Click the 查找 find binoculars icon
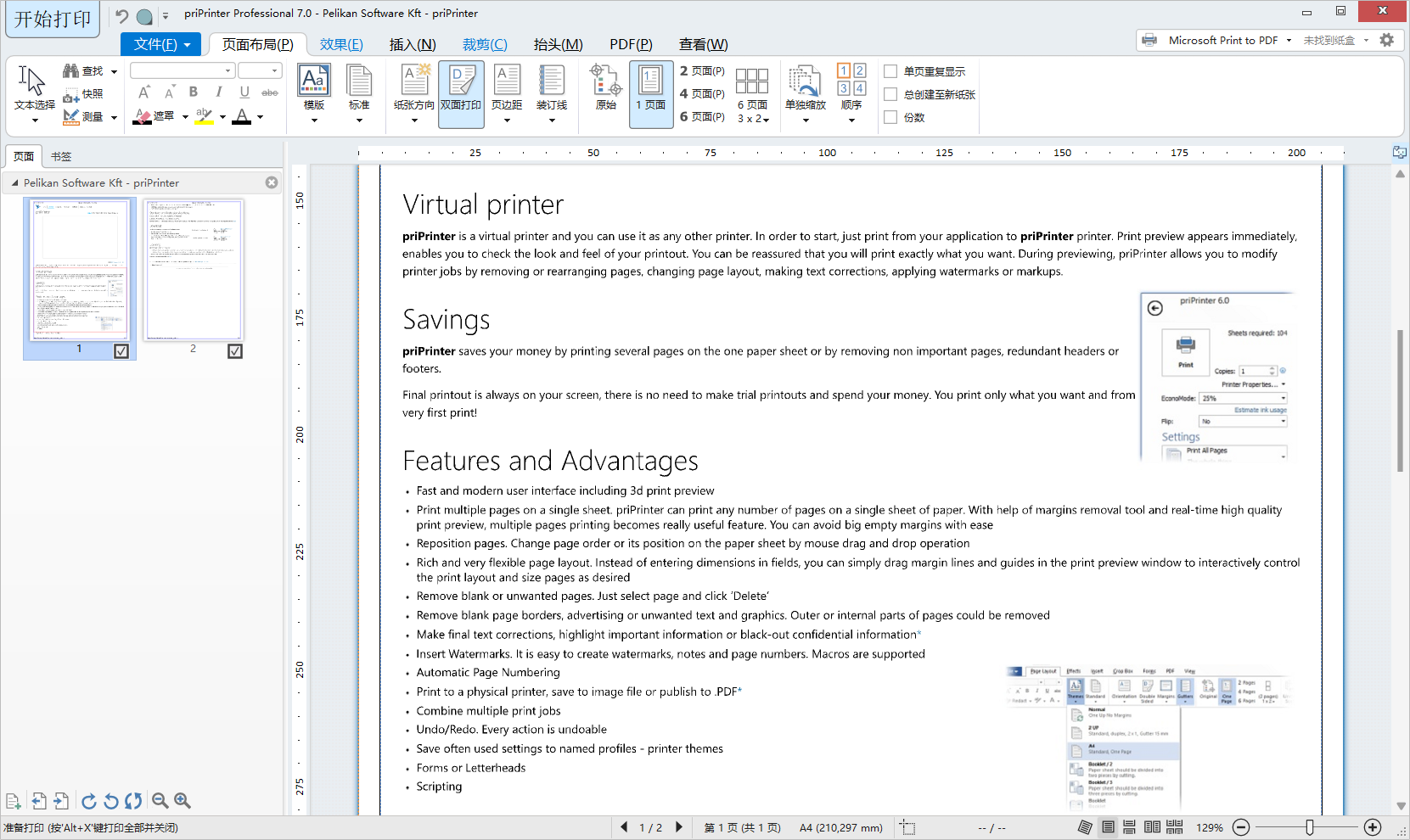The height and width of the screenshot is (840, 1410). [71, 71]
